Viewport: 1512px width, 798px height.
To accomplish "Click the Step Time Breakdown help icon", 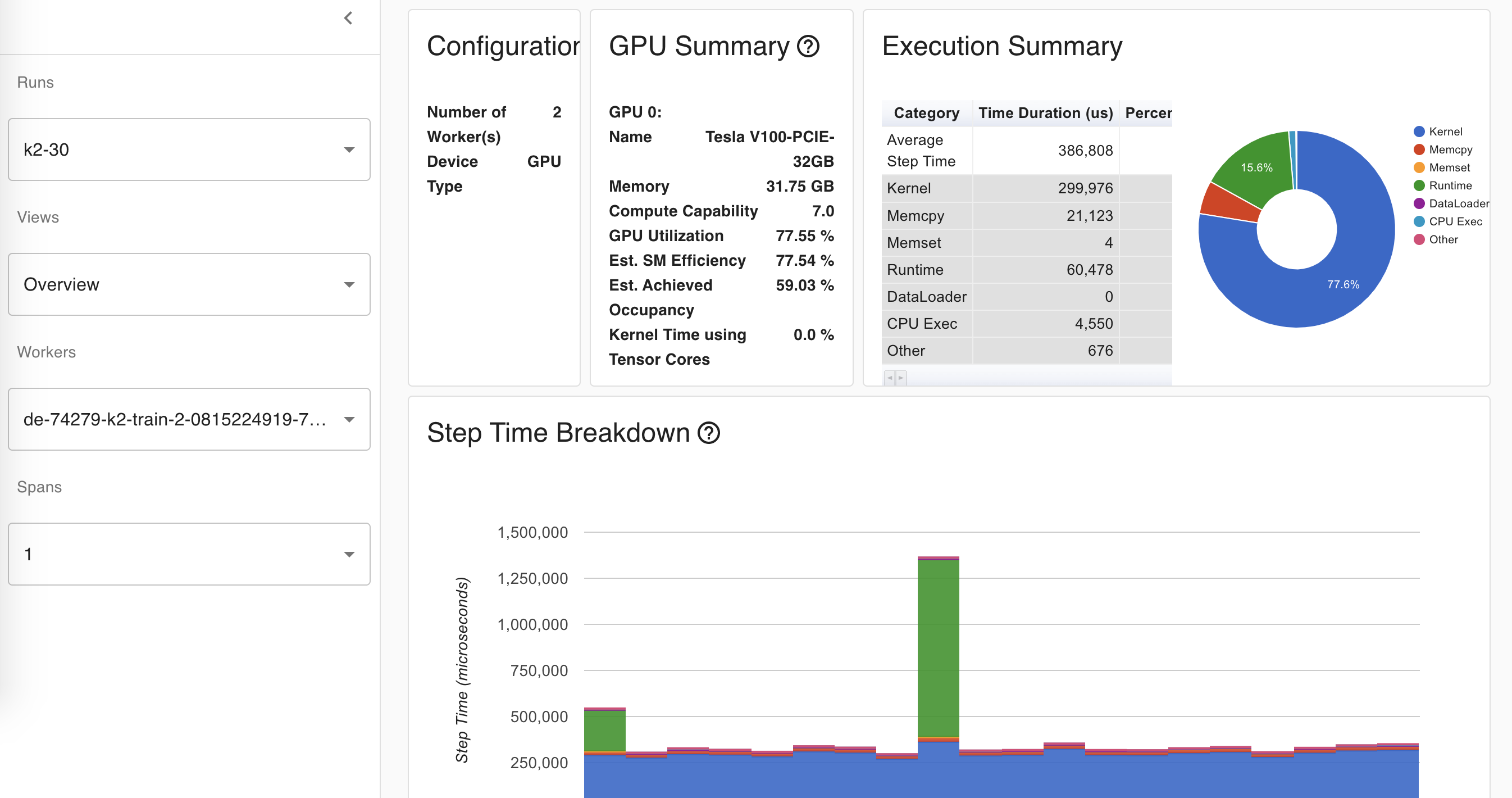I will click(x=708, y=433).
